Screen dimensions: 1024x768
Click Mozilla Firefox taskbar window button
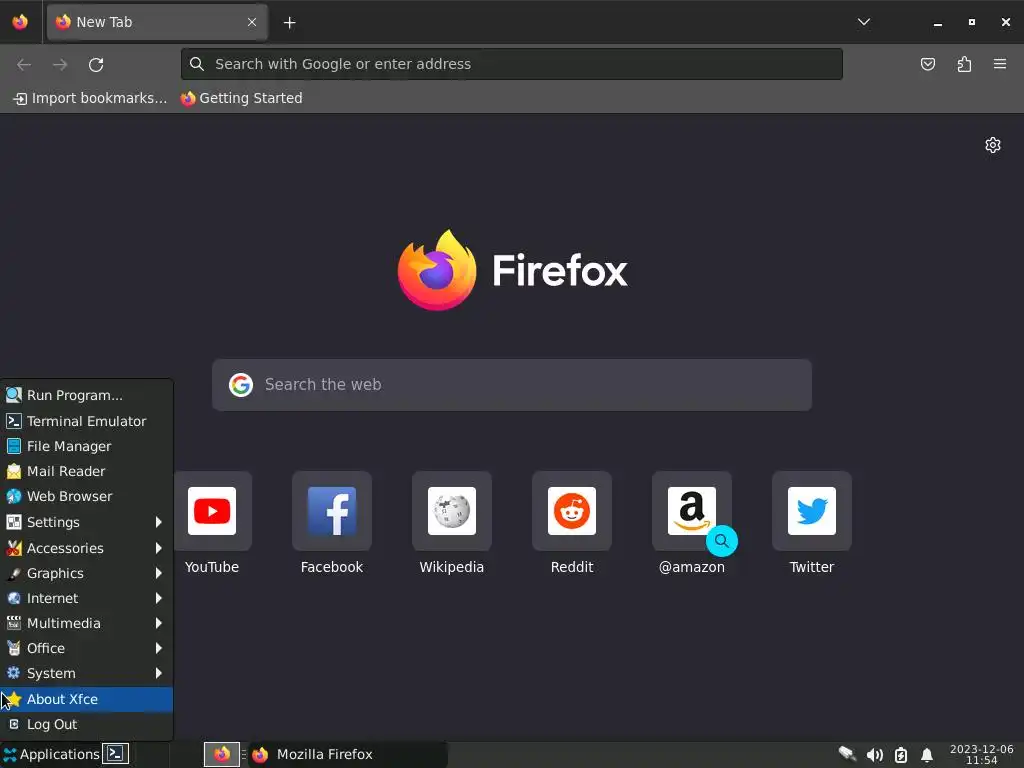(348, 754)
